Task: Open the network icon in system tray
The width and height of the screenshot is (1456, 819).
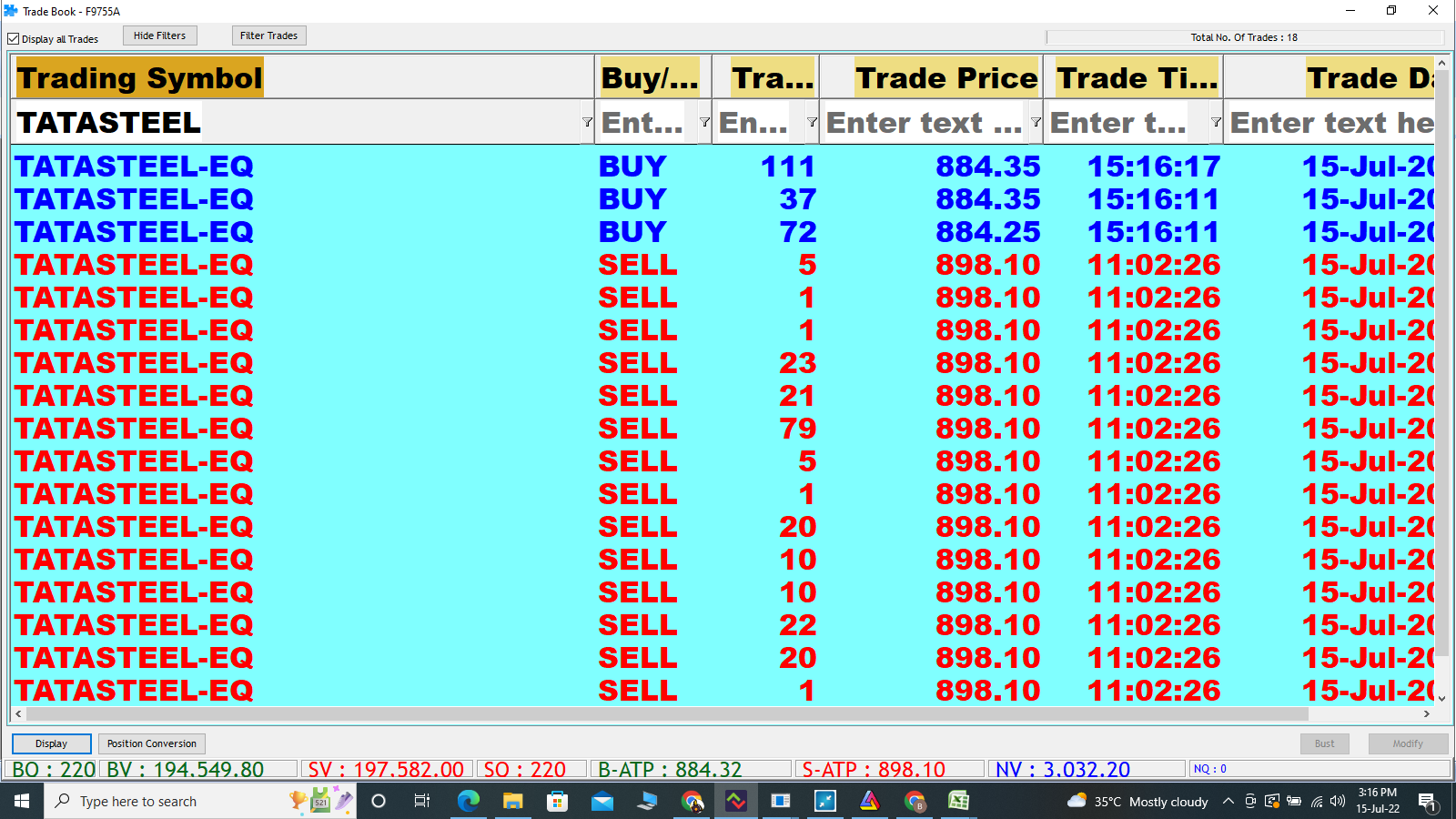Action: pos(1316,801)
